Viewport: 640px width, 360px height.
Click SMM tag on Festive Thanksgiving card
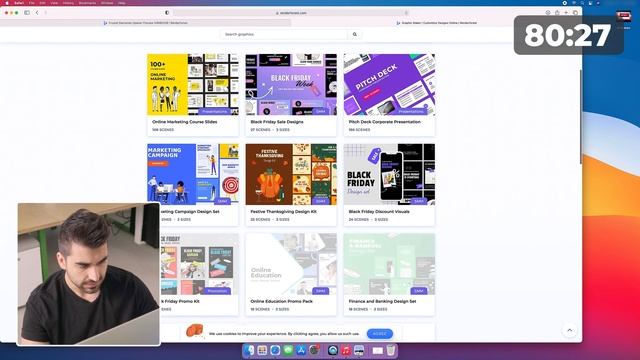(x=320, y=201)
